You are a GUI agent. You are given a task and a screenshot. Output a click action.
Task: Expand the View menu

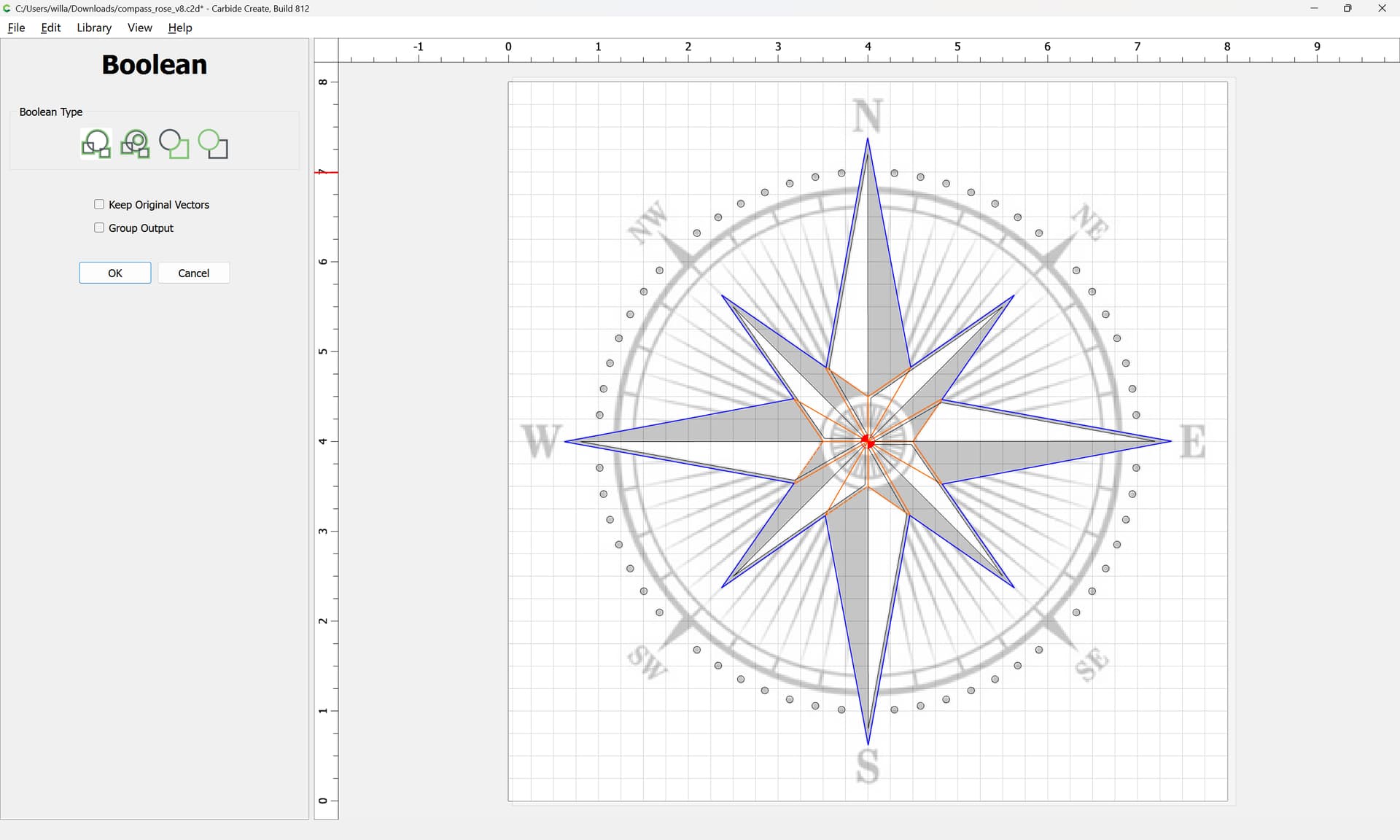click(139, 28)
